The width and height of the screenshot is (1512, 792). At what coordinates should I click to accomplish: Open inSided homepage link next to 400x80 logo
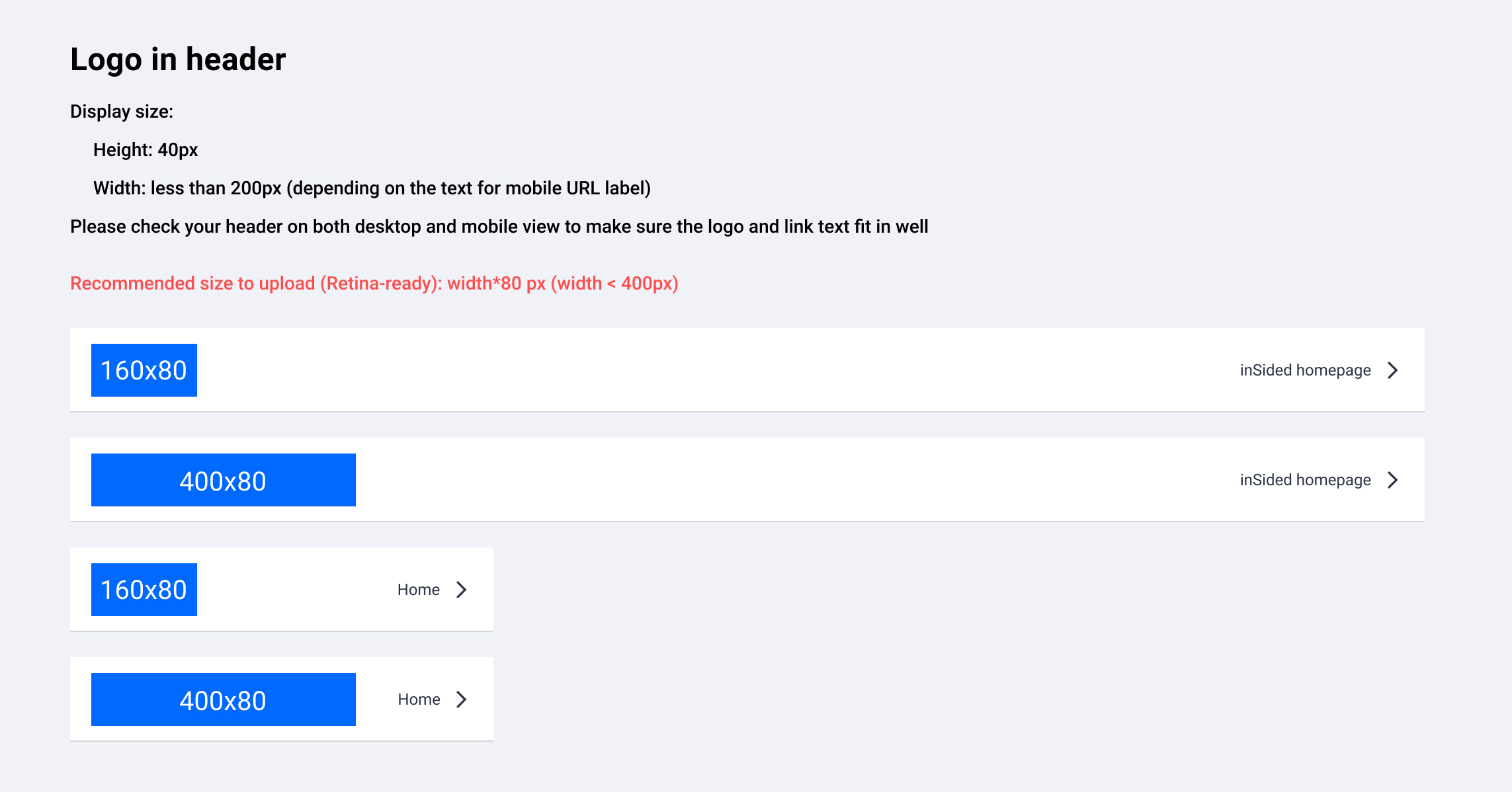click(1305, 480)
